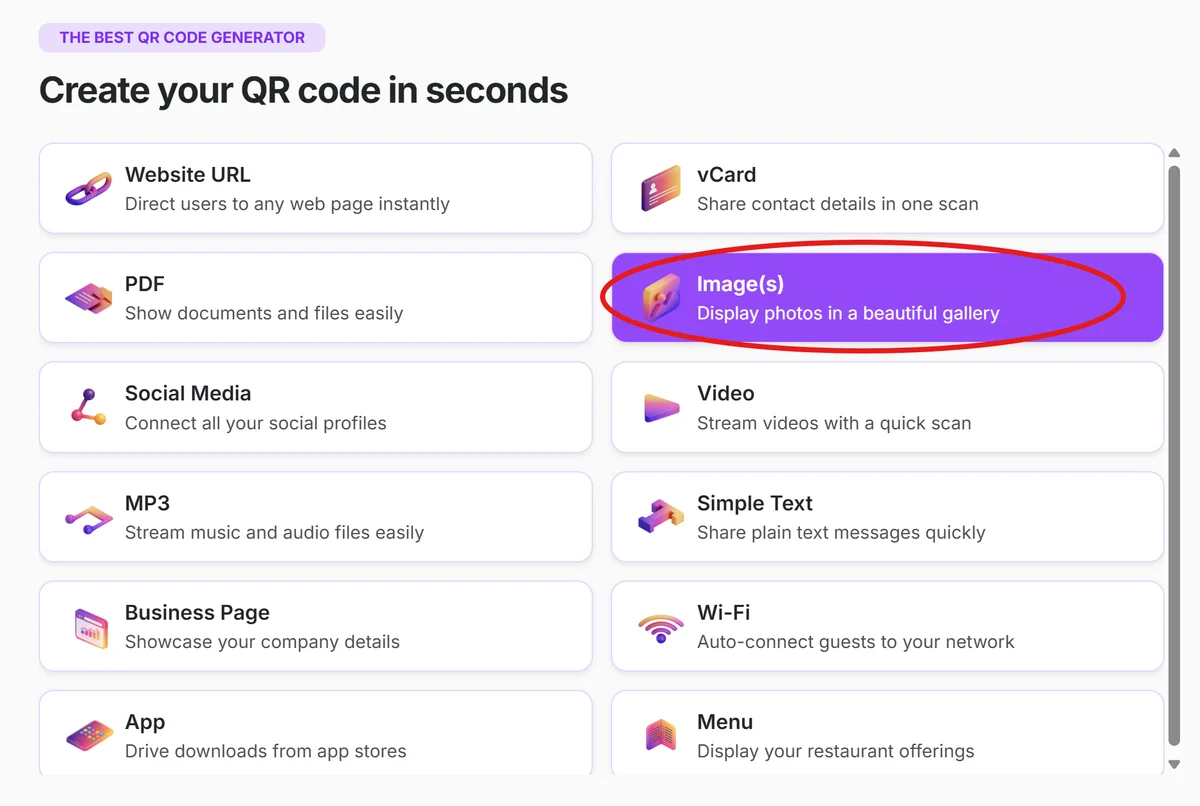Viewport: 1200px width, 806px height.
Task: Click the vCard contact card icon
Action: tap(660, 188)
